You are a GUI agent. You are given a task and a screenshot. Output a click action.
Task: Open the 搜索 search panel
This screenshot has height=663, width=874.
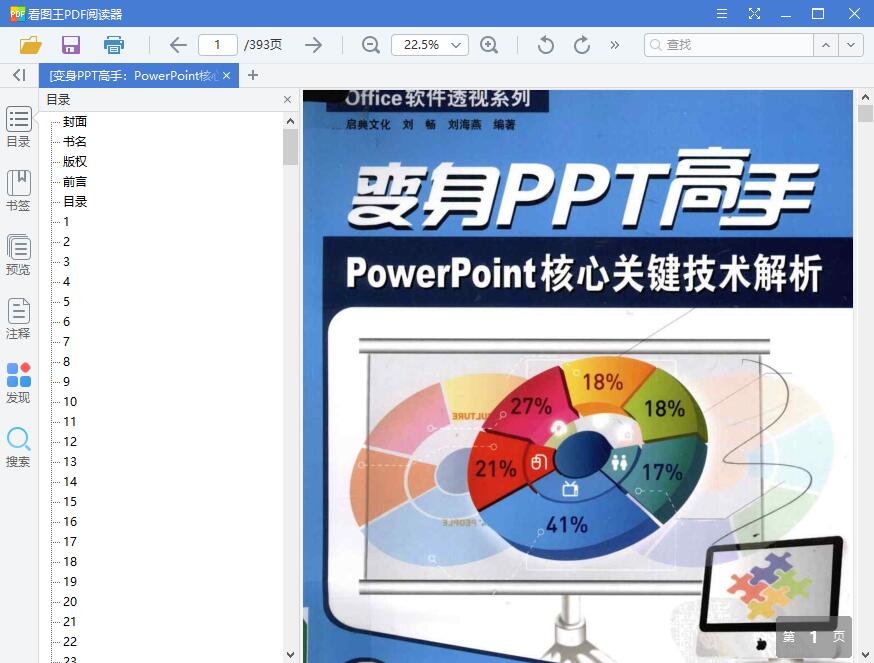tap(18, 448)
